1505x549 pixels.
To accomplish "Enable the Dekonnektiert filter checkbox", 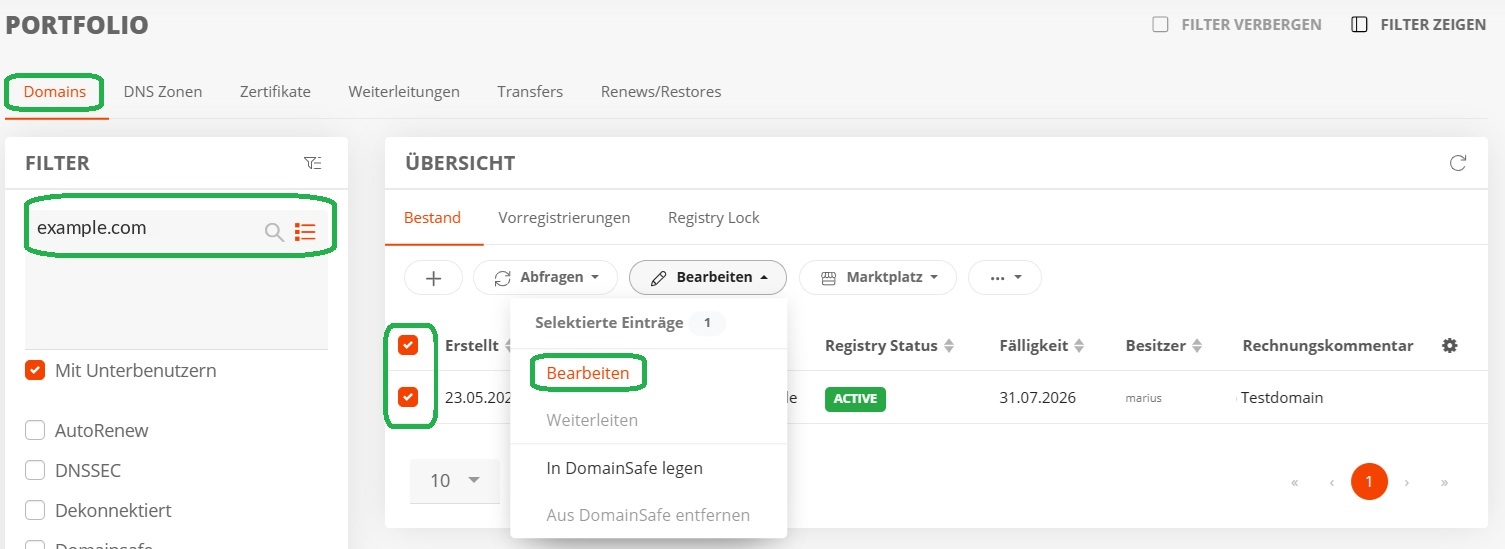I will [x=35, y=510].
